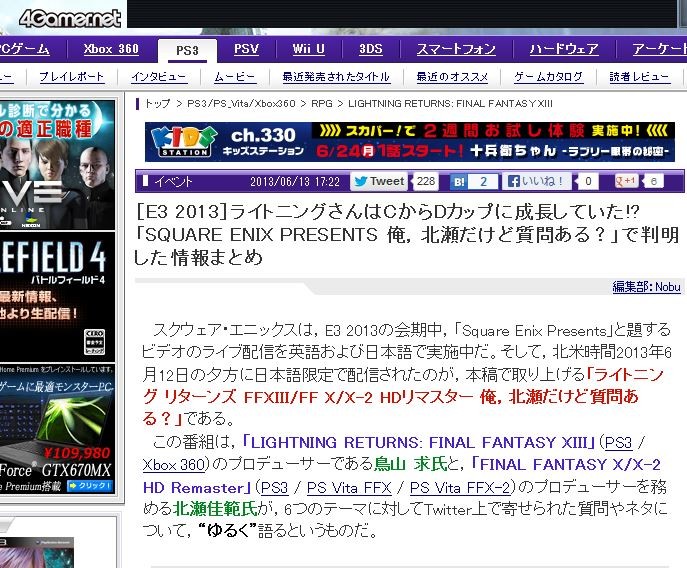The image size is (687, 568).
Task: Open LIGHTNING RETURNS: FINAL FANTASY XIII title link
Action: click(419, 442)
